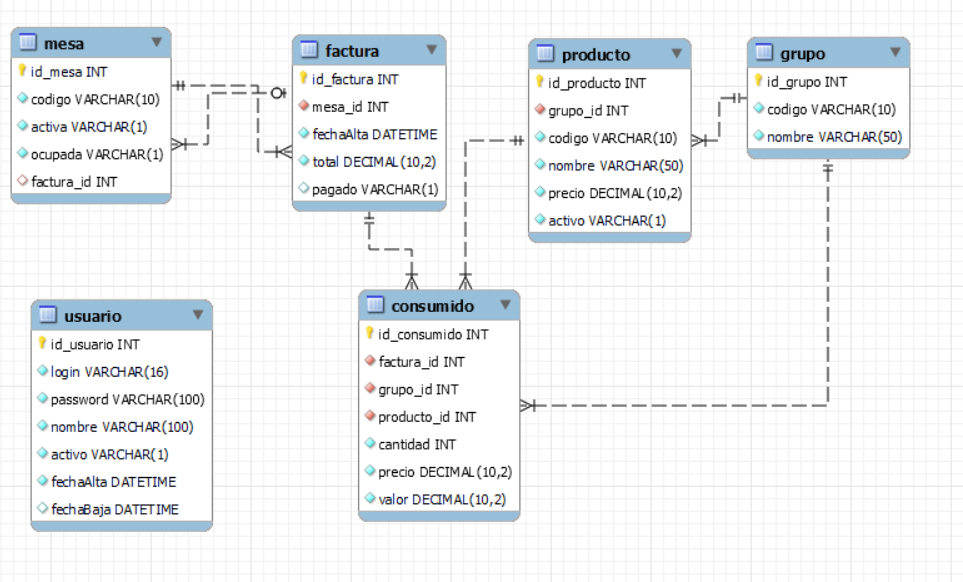This screenshot has height=582, width=963.
Task: Click the producto table icon
Action: coord(545,54)
